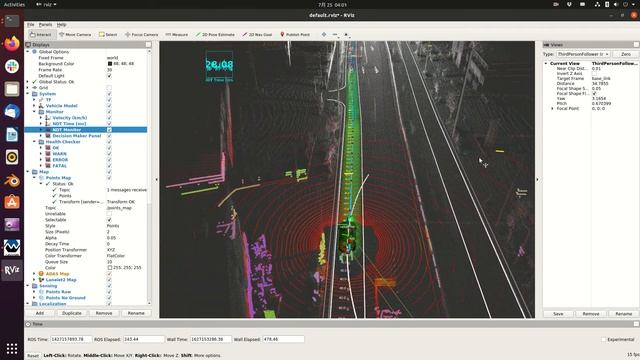Click the Zero view button

pyautogui.click(x=626, y=54)
